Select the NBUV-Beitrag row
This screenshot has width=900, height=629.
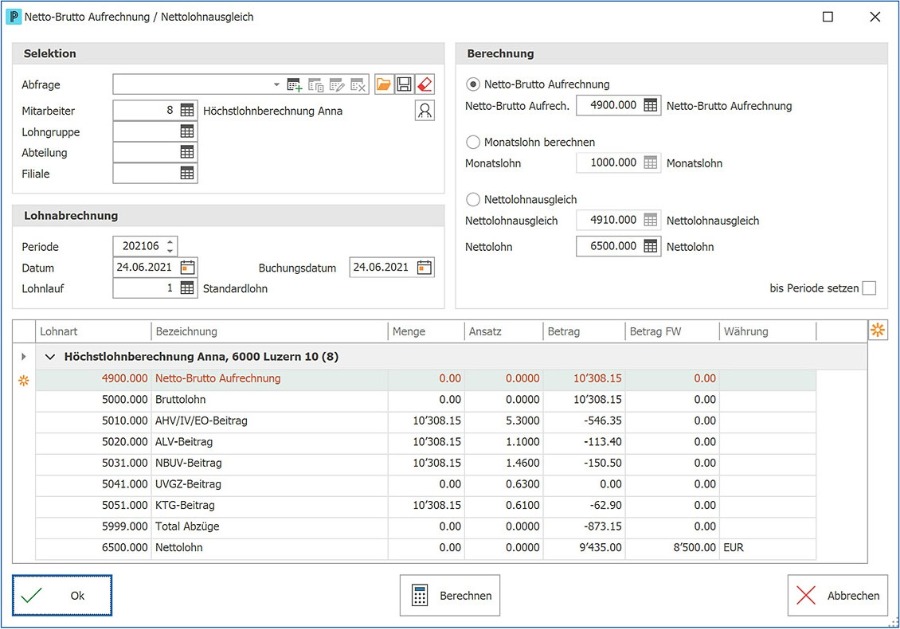(425, 463)
